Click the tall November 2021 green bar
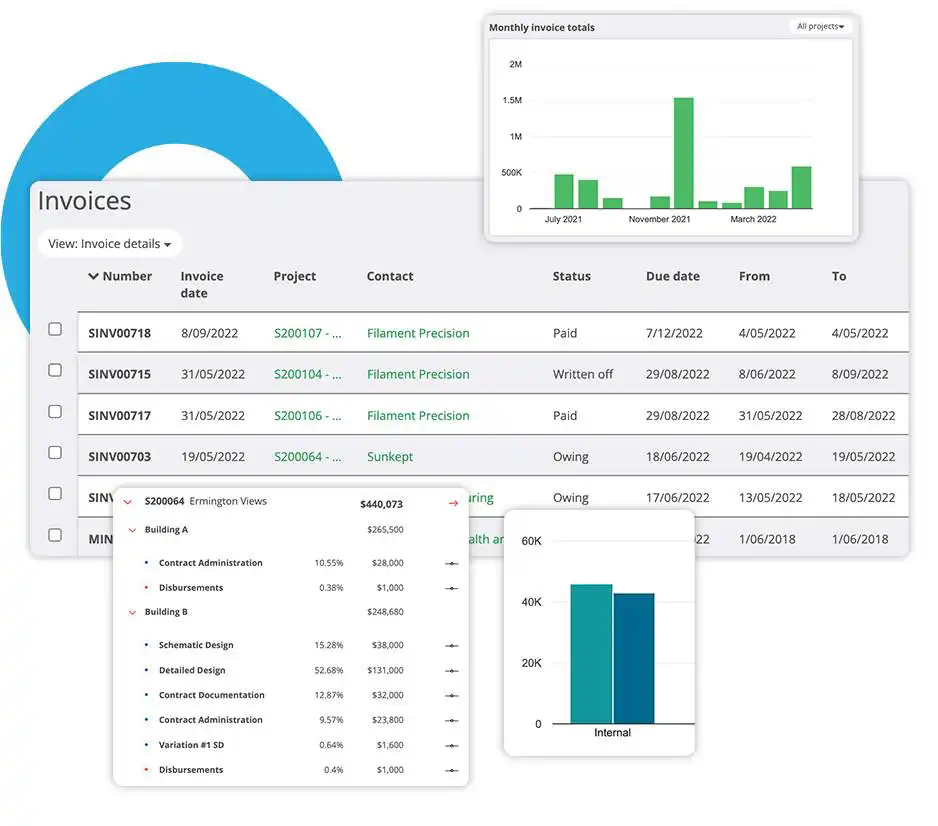938x826 pixels. tap(683, 153)
